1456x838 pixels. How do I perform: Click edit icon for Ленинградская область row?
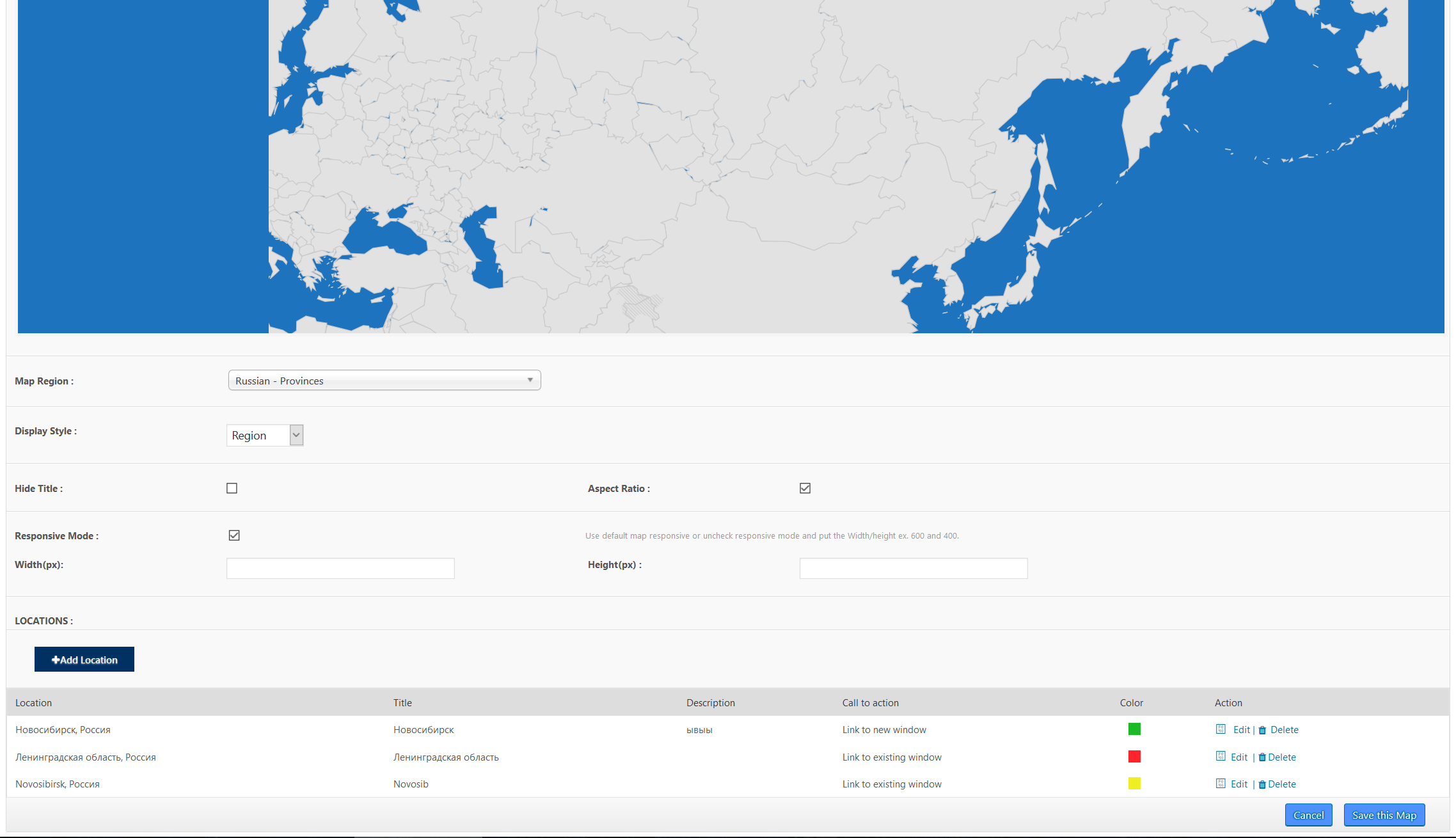pyautogui.click(x=1221, y=756)
